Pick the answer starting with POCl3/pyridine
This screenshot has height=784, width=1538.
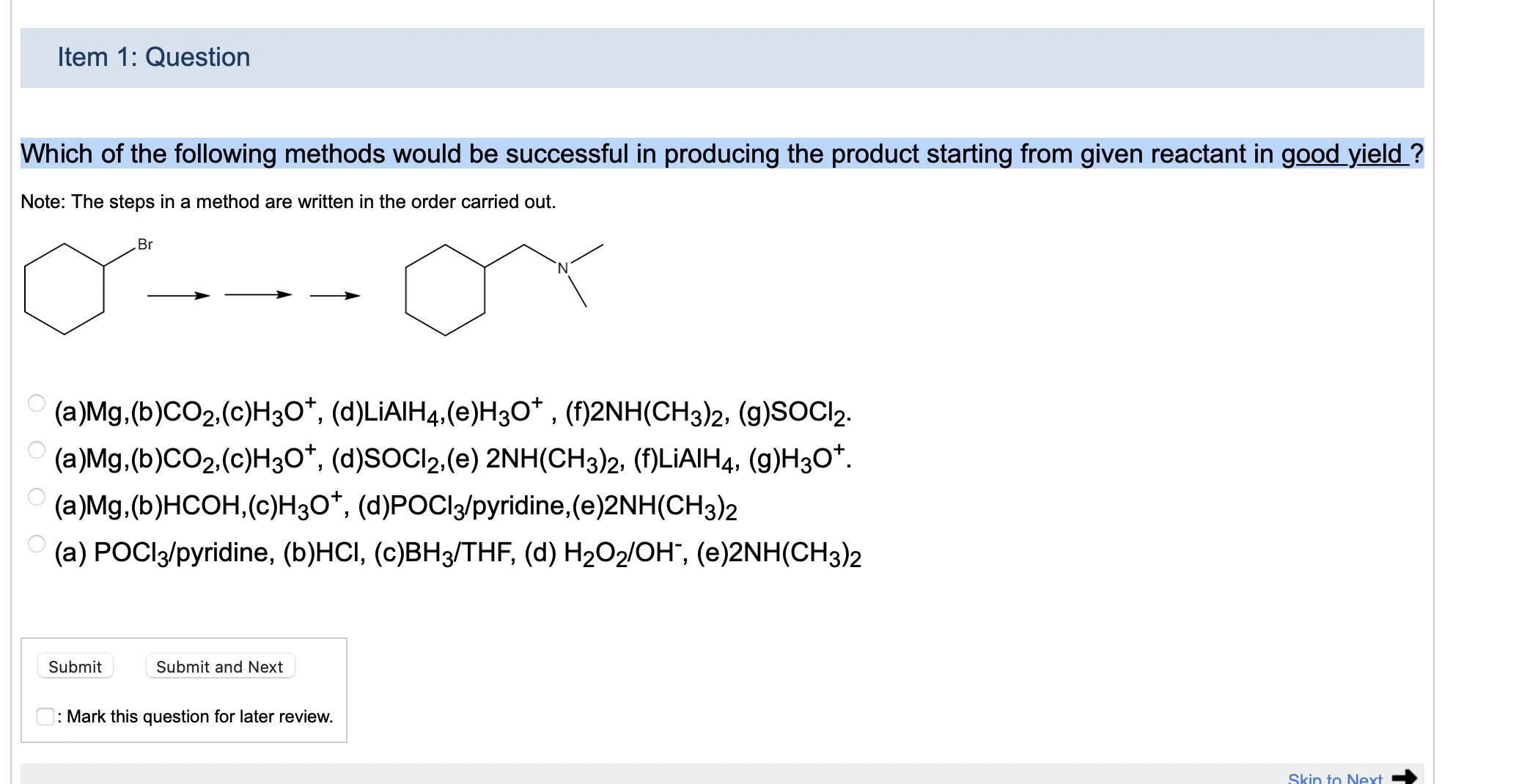click(x=35, y=544)
